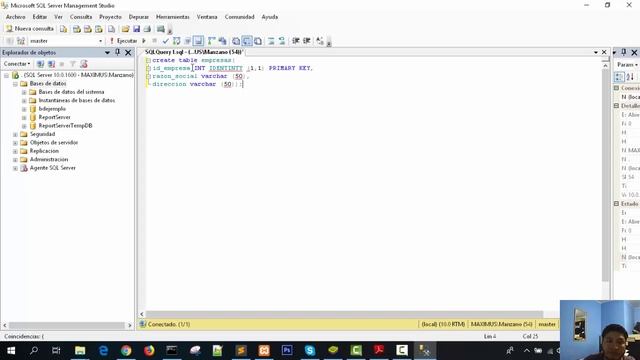The width and height of the screenshot is (640, 360).
Task: Click the decrease indent icon
Action: pyautogui.click(x=296, y=41)
